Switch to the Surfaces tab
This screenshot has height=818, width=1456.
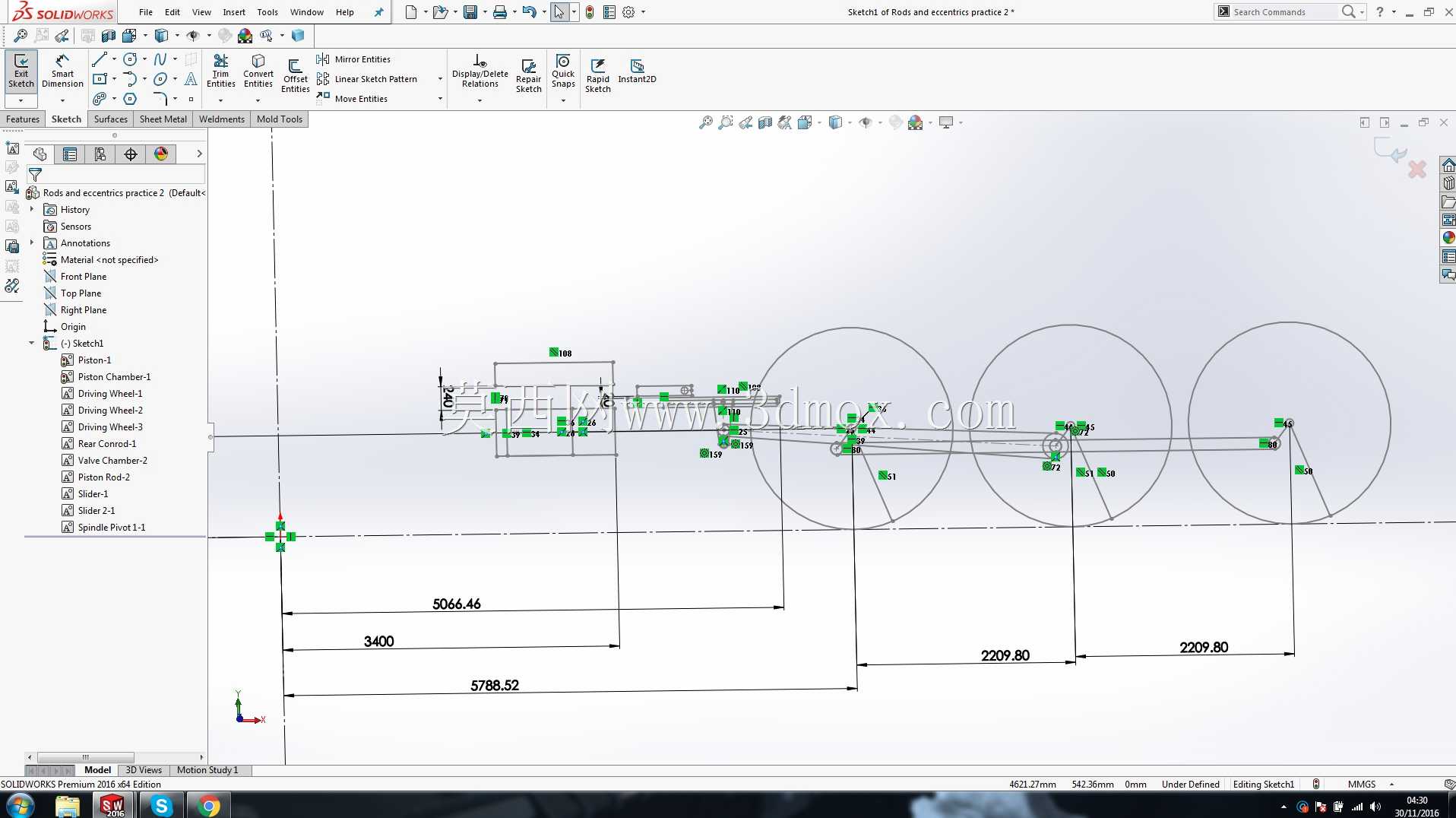click(111, 119)
